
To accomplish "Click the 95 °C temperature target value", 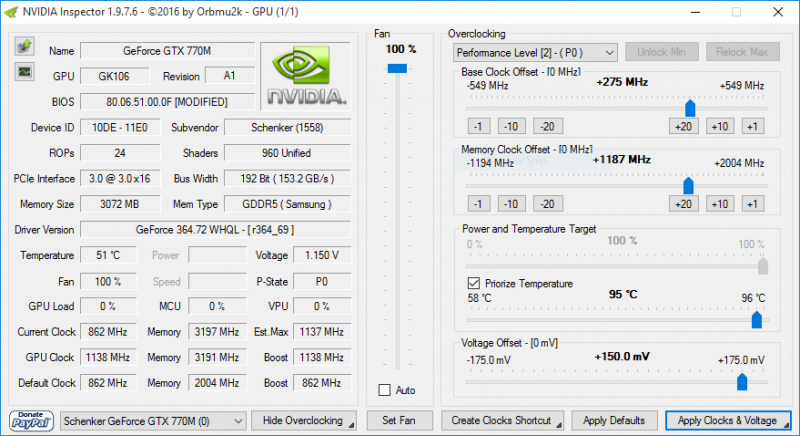I will [x=623, y=294].
